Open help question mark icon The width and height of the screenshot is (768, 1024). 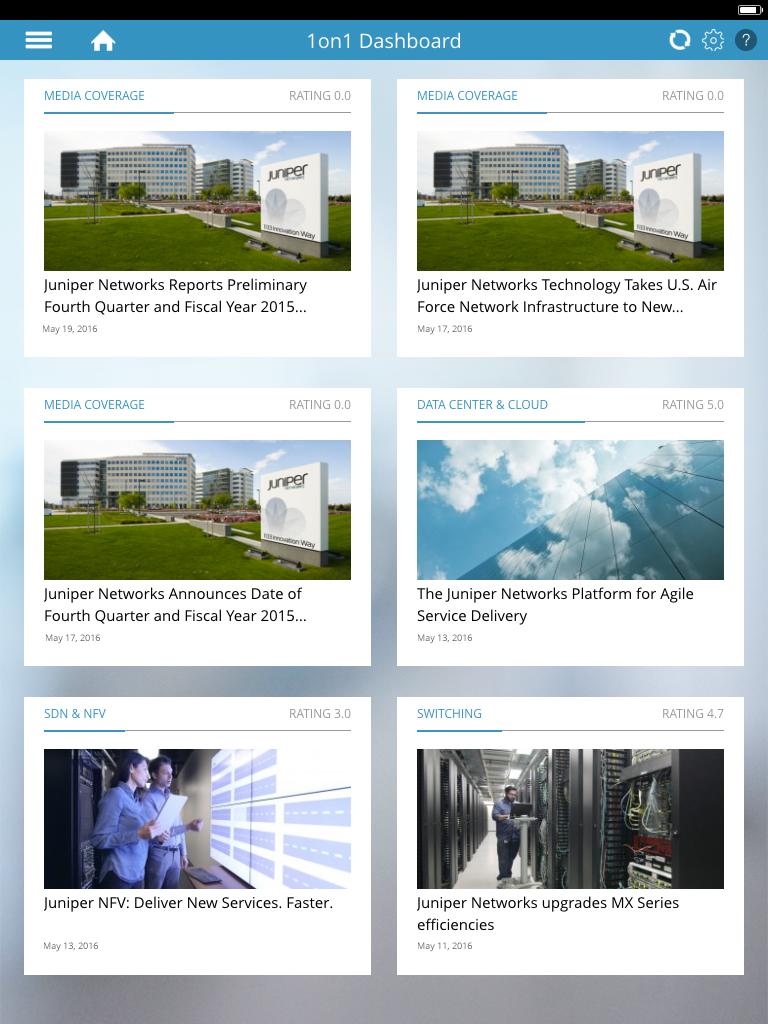click(x=746, y=40)
